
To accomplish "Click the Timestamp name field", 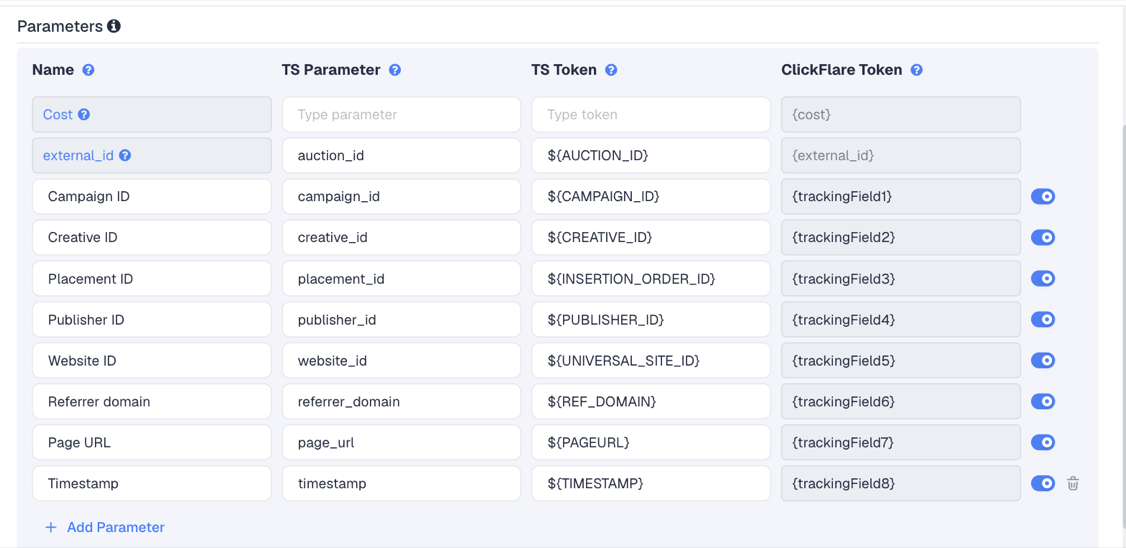I will click(152, 483).
